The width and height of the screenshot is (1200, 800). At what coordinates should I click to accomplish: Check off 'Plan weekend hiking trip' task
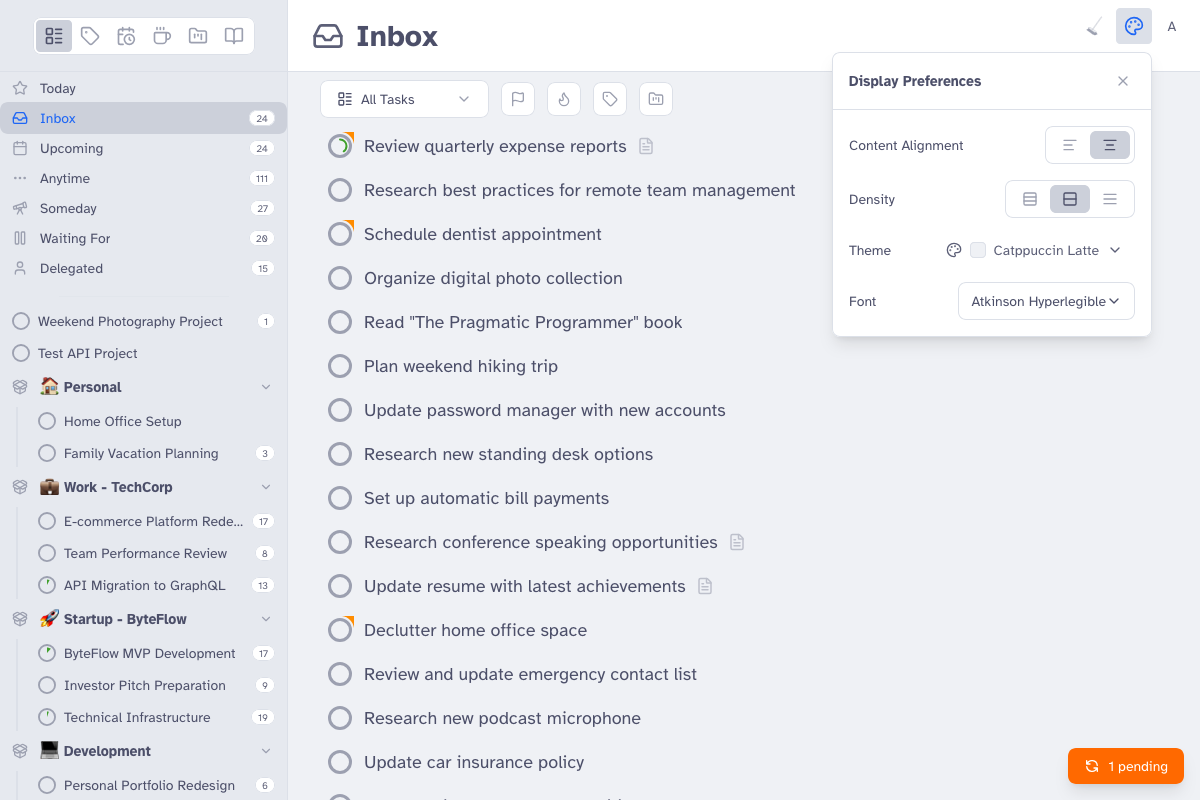point(340,366)
